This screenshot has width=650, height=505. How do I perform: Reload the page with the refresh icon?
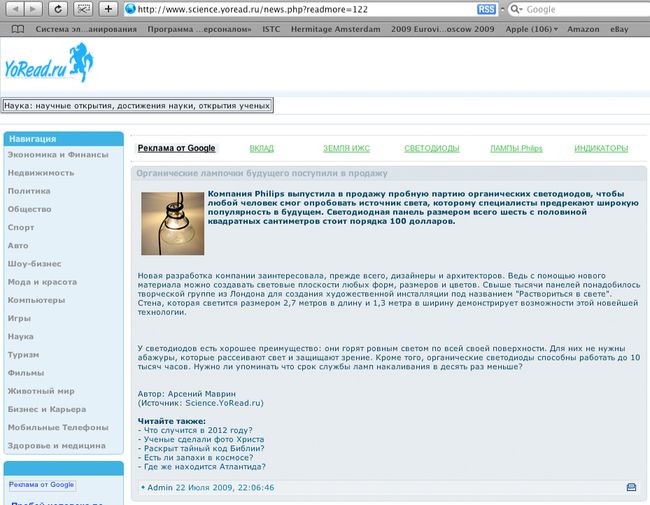point(58,9)
